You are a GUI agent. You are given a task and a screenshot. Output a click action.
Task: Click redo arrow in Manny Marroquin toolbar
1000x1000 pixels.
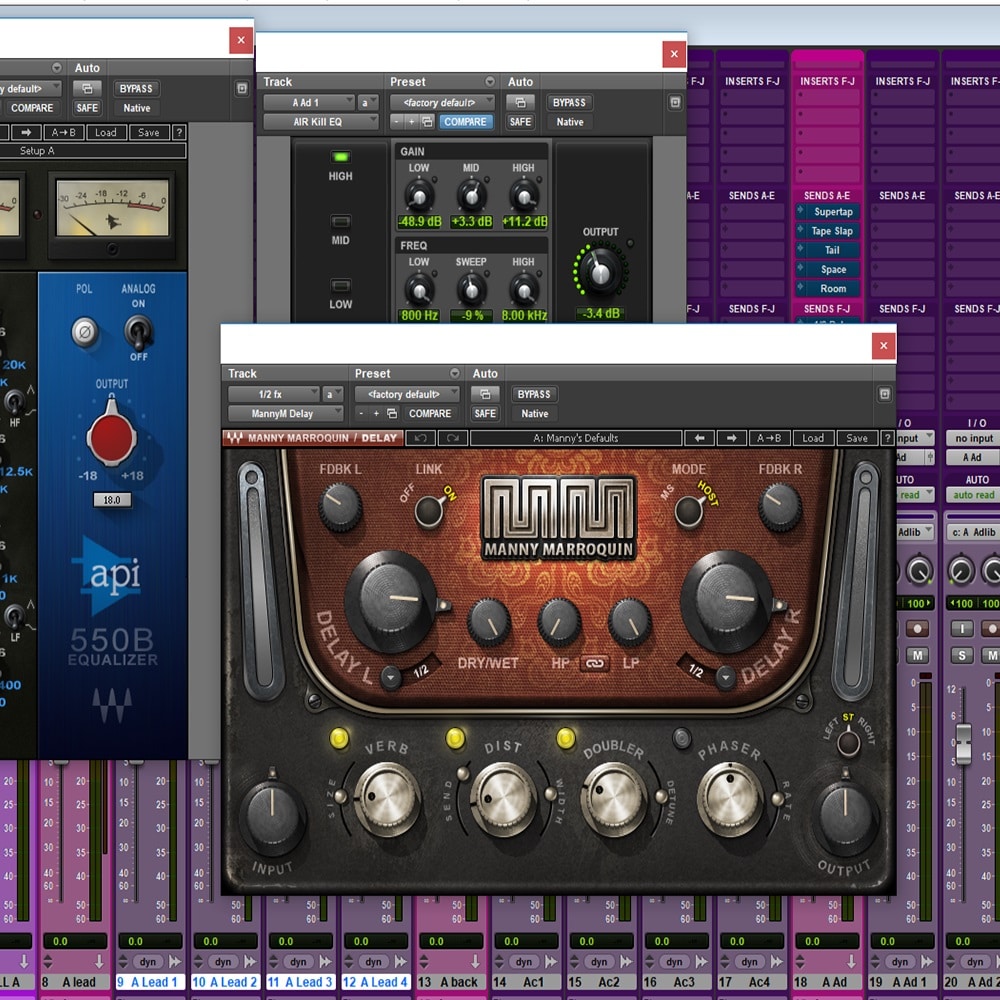click(x=452, y=438)
